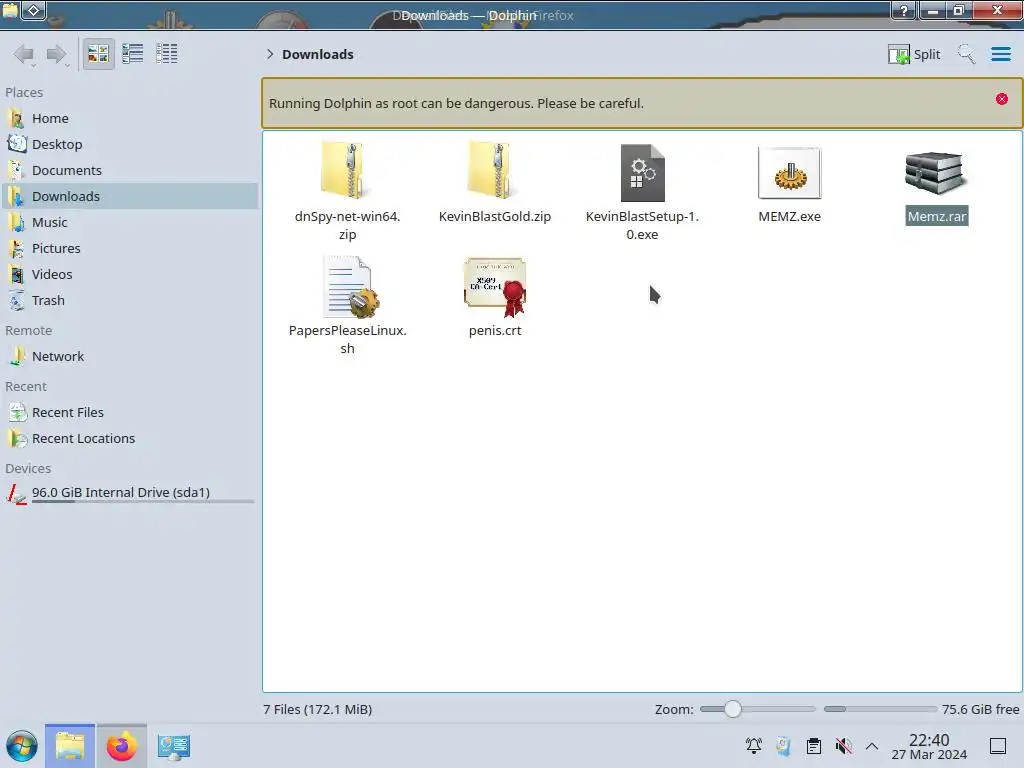Click the Show Desktop button
1024x768 pixels.
coord(998,746)
